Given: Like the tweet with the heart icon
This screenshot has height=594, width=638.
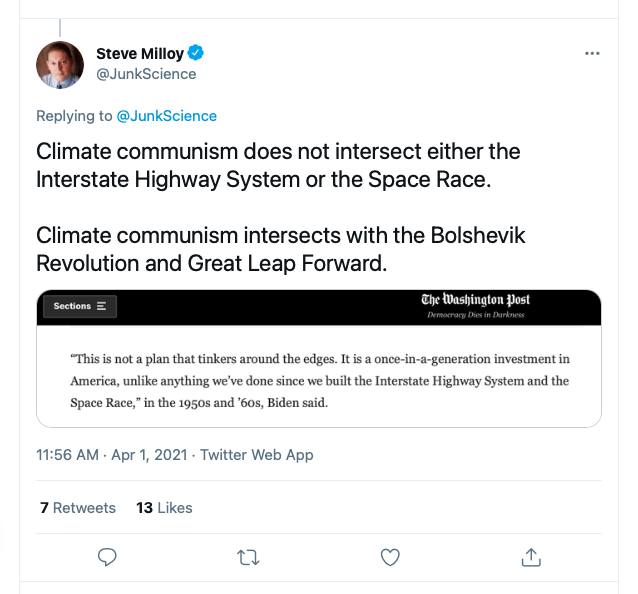Looking at the screenshot, I should (391, 556).
